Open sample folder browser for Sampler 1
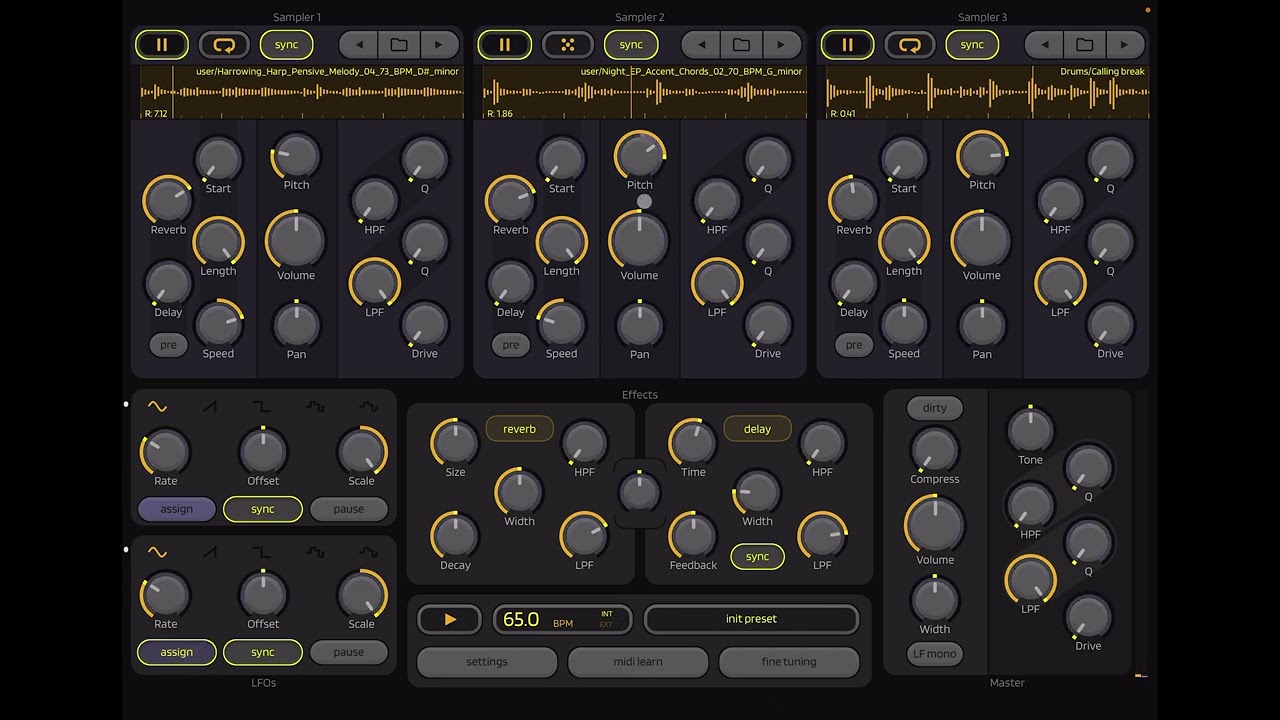1280x720 pixels. tap(398, 45)
